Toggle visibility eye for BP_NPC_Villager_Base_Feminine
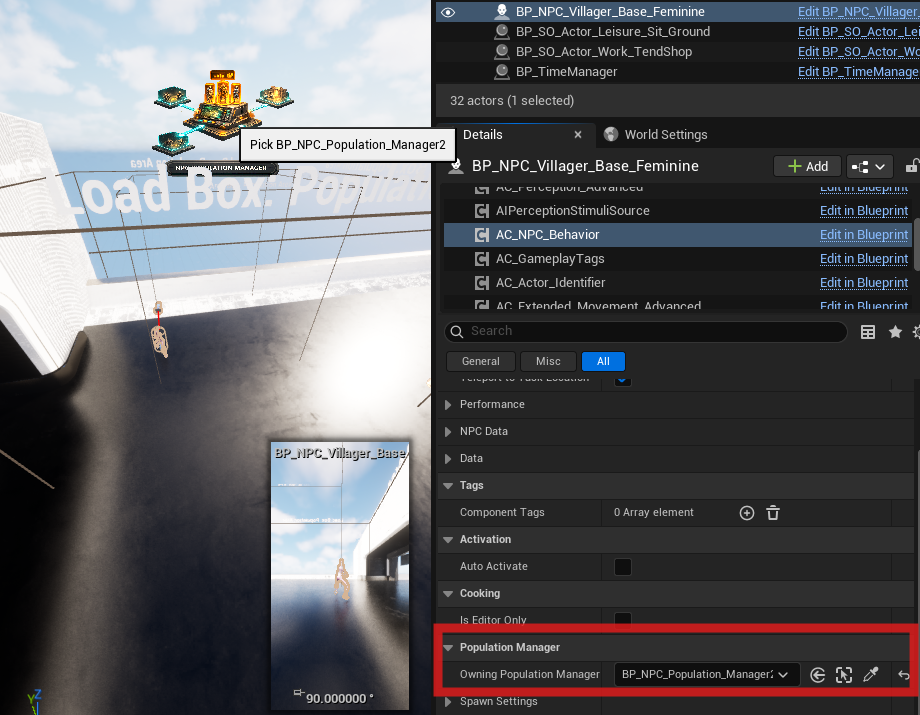Image resolution: width=920 pixels, height=715 pixels. coord(448,12)
